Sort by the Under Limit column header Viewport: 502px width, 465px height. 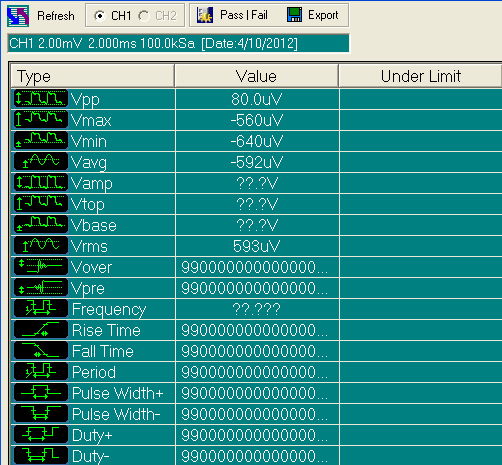click(x=420, y=76)
